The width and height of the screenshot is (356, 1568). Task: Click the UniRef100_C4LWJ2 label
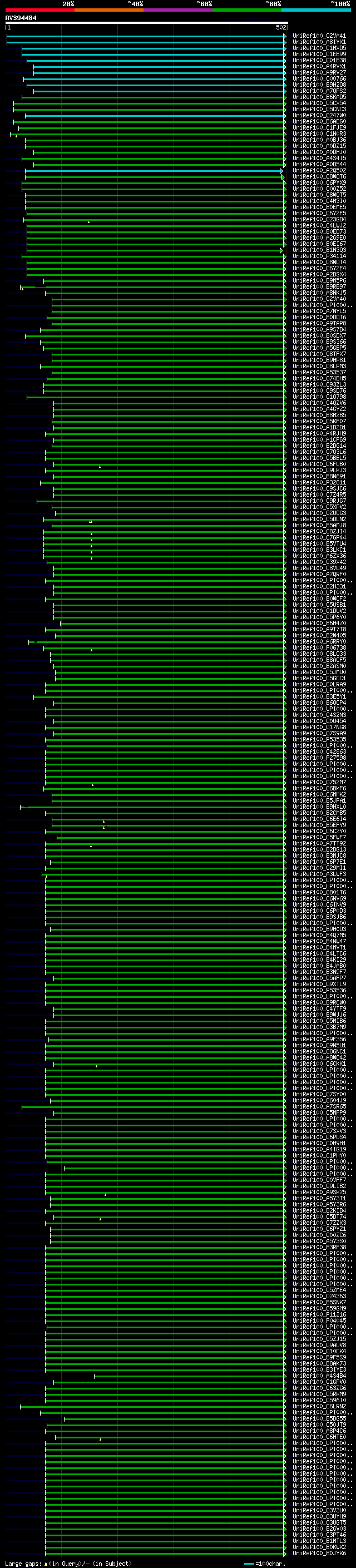(x=319, y=225)
